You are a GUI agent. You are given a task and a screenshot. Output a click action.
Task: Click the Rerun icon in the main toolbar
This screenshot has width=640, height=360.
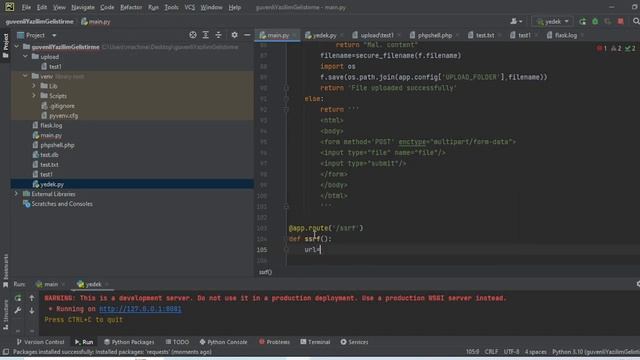(x=582, y=21)
